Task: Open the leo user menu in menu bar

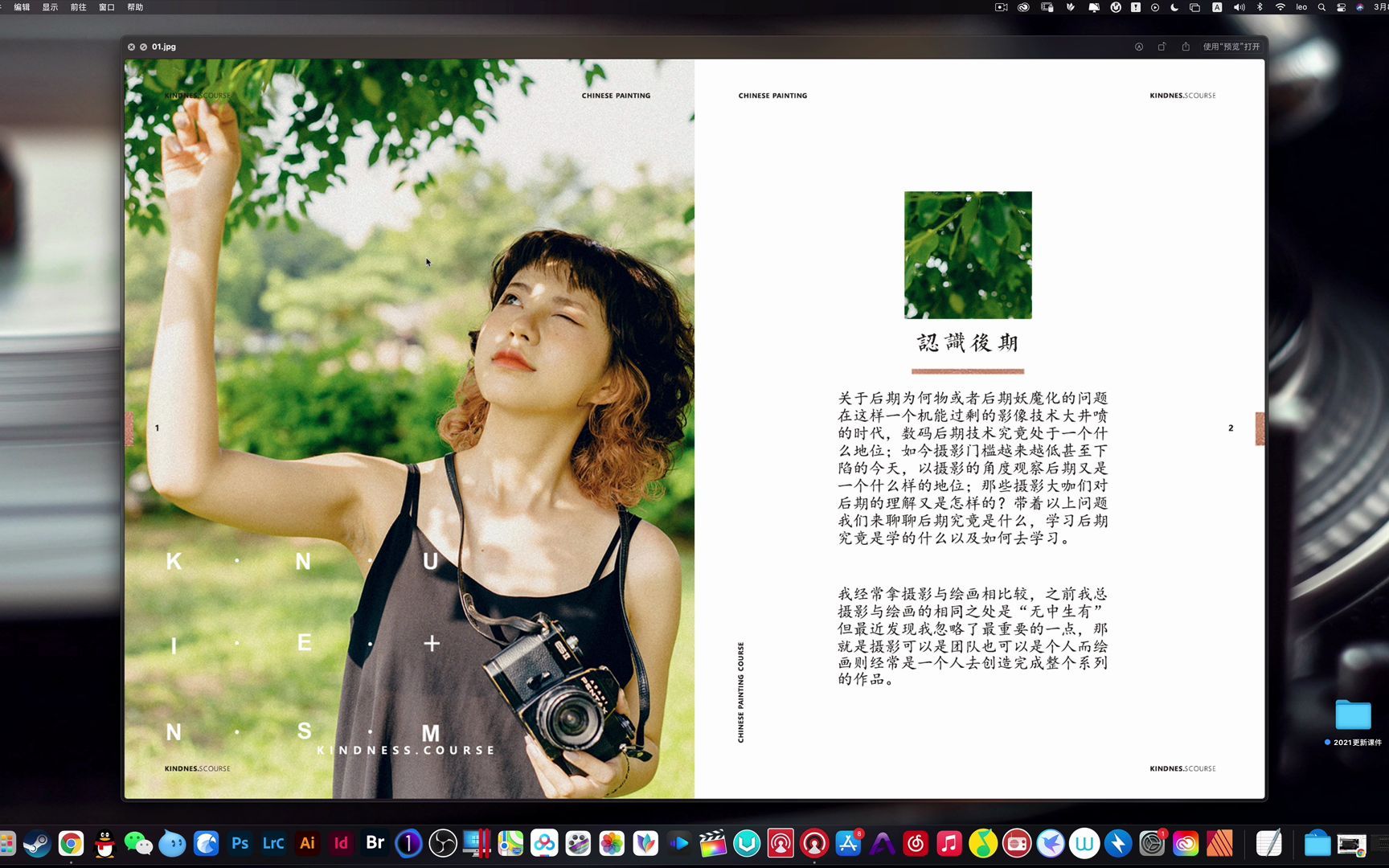Action: coord(1301,7)
